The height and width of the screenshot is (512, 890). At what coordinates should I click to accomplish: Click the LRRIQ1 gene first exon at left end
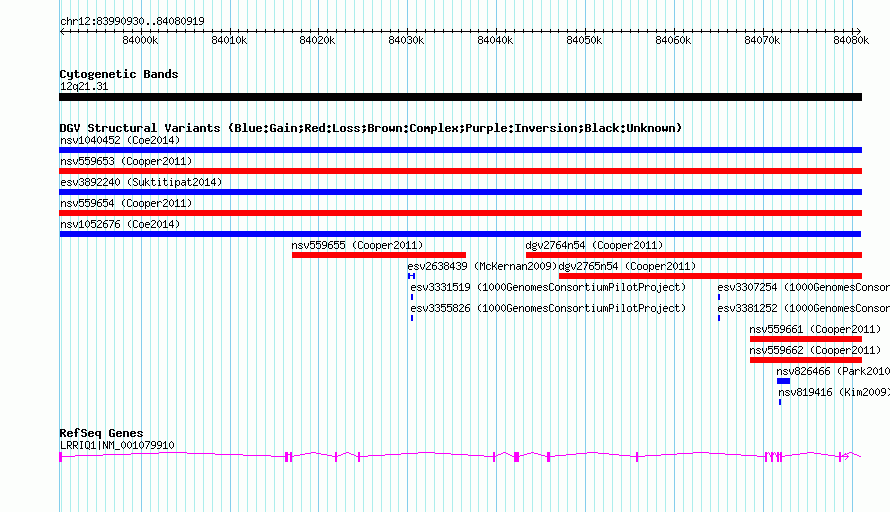pyautogui.click(x=61, y=457)
